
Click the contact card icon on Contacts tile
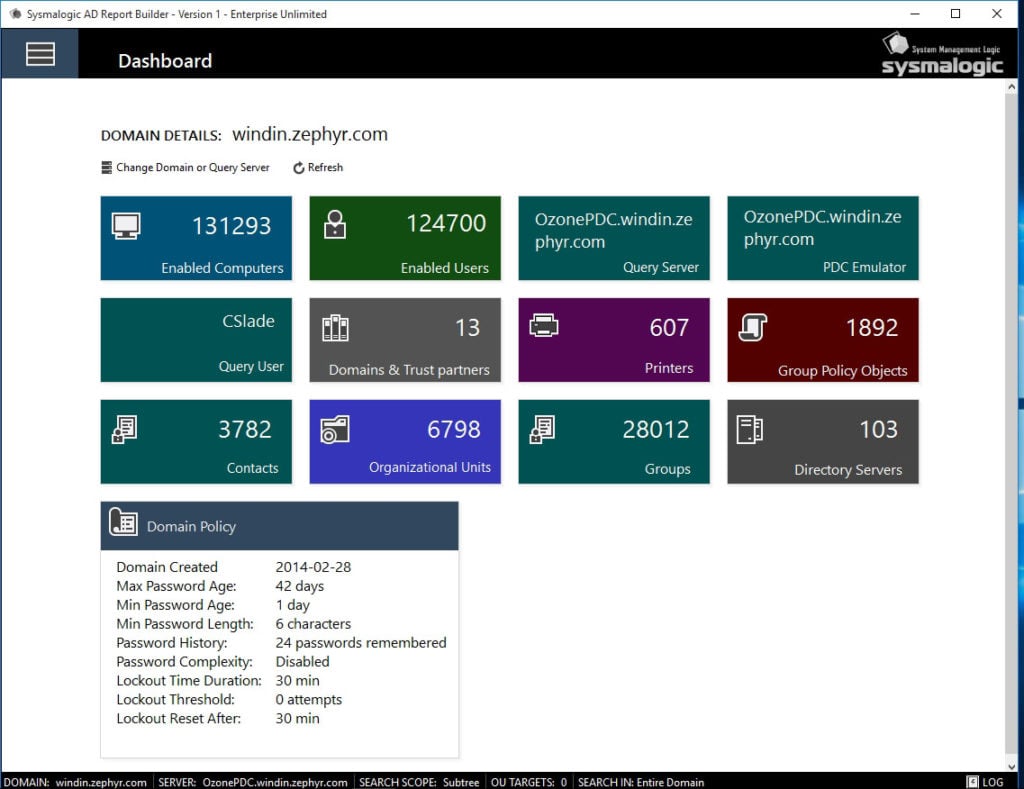125,429
